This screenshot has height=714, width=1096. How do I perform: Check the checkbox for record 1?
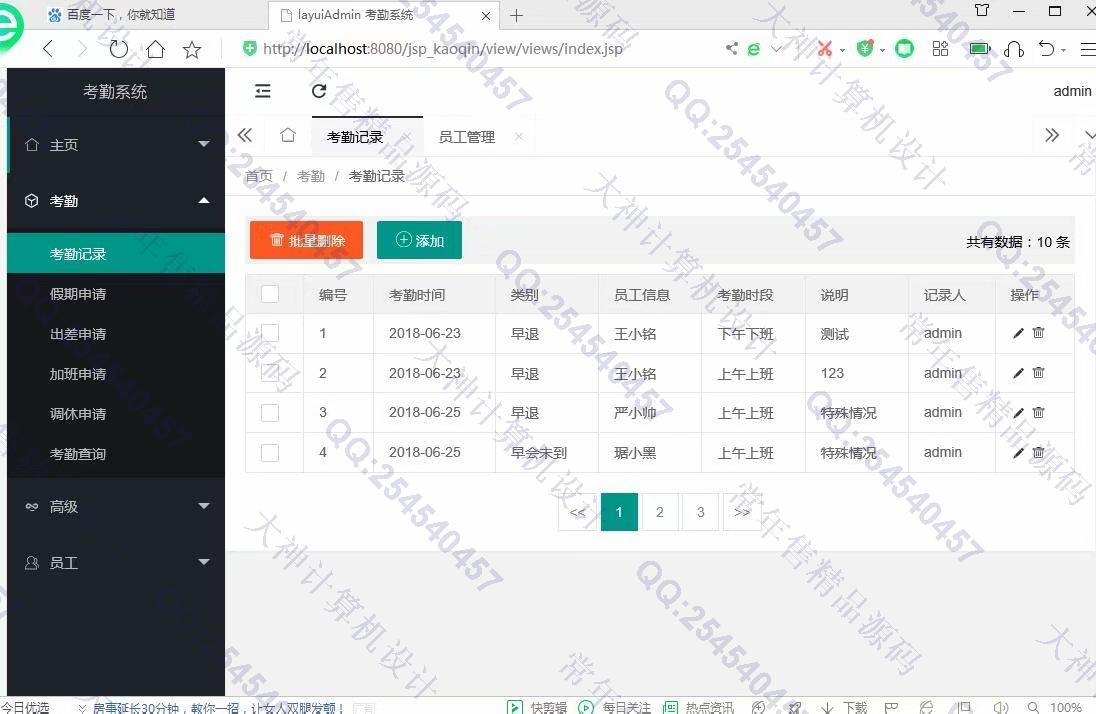[x=270, y=333]
